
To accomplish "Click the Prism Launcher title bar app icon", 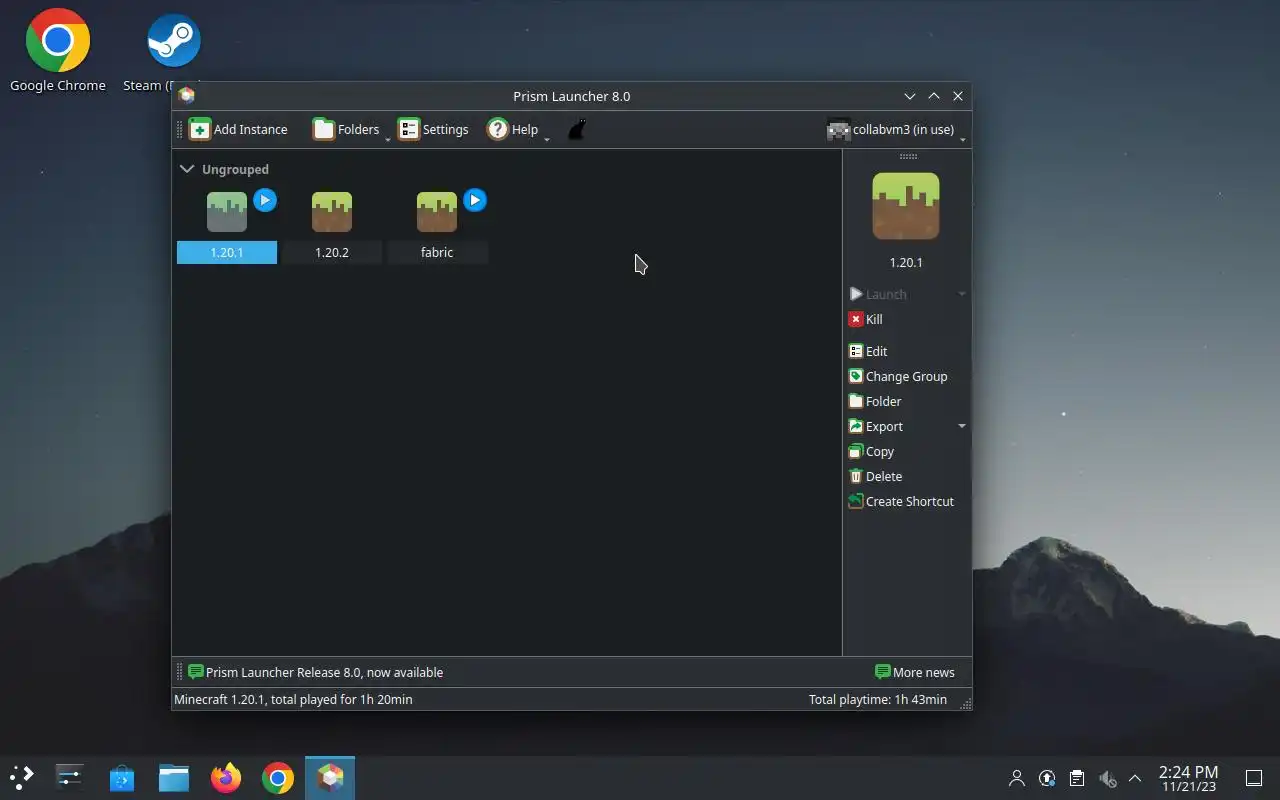I will 186,96.
